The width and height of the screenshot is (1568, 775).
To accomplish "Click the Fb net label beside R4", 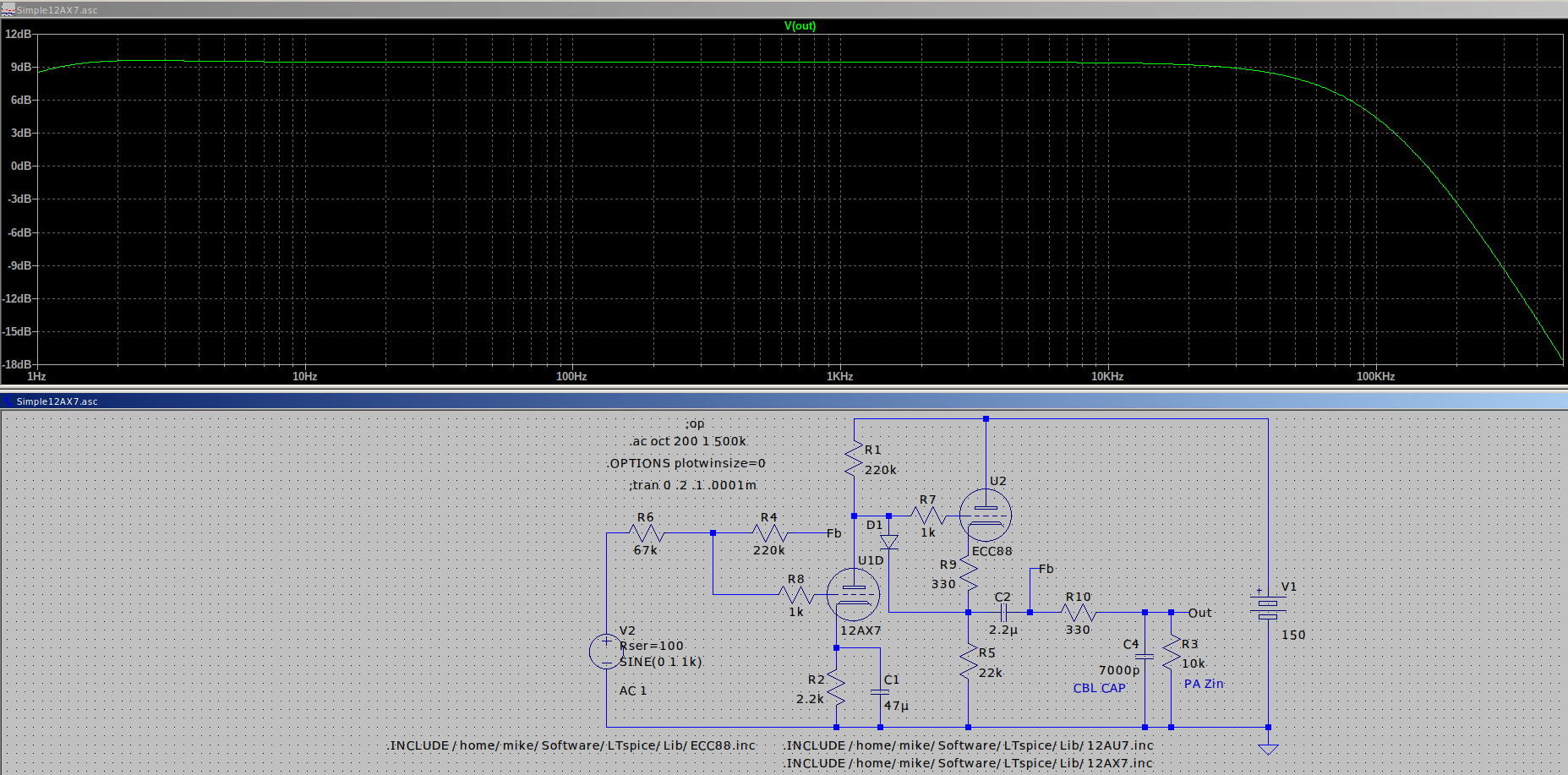I will coord(834,533).
